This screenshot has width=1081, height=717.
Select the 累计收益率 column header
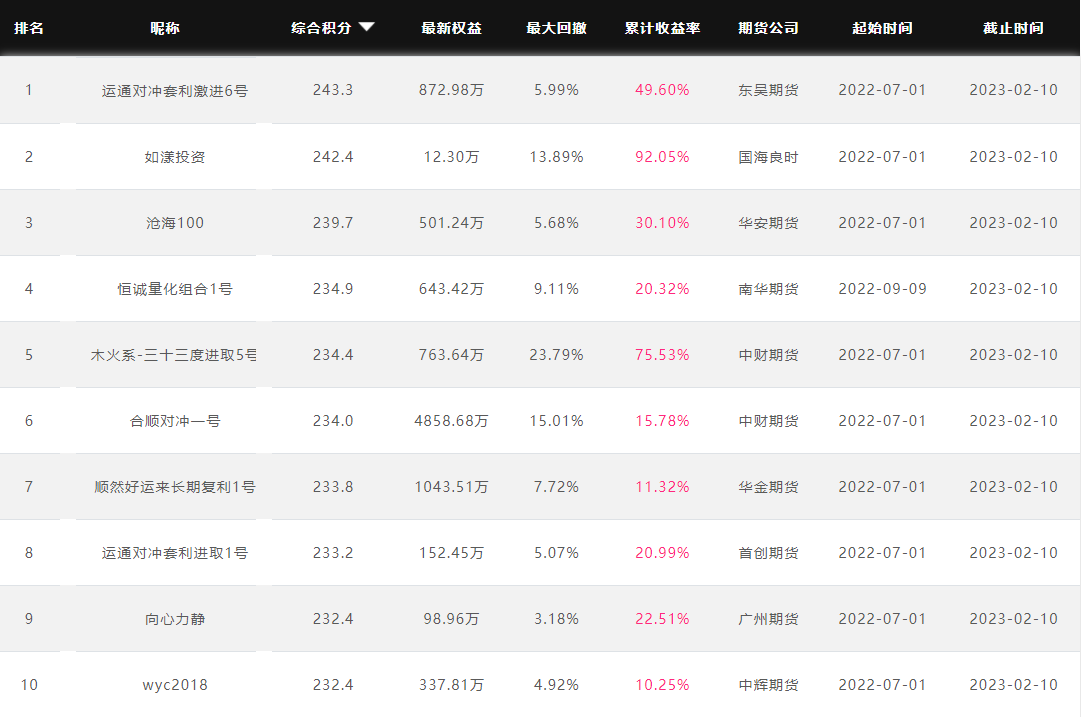tap(662, 28)
